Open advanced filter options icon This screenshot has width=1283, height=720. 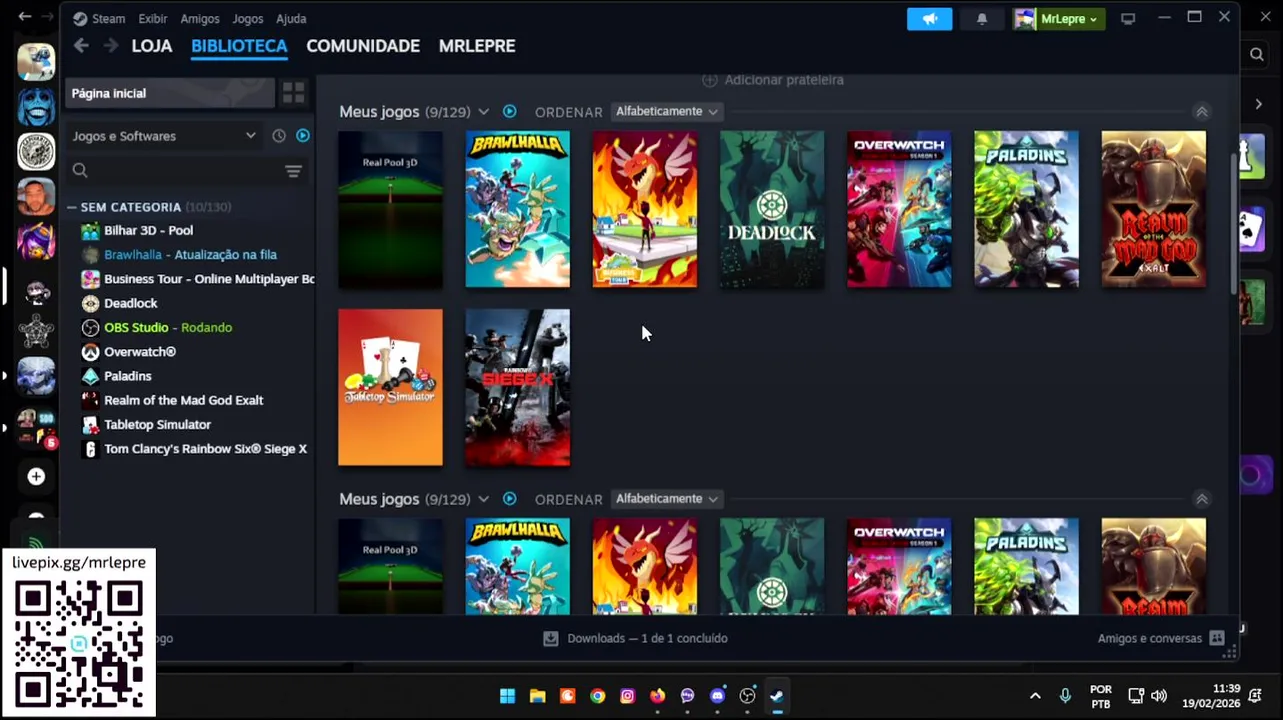point(294,171)
